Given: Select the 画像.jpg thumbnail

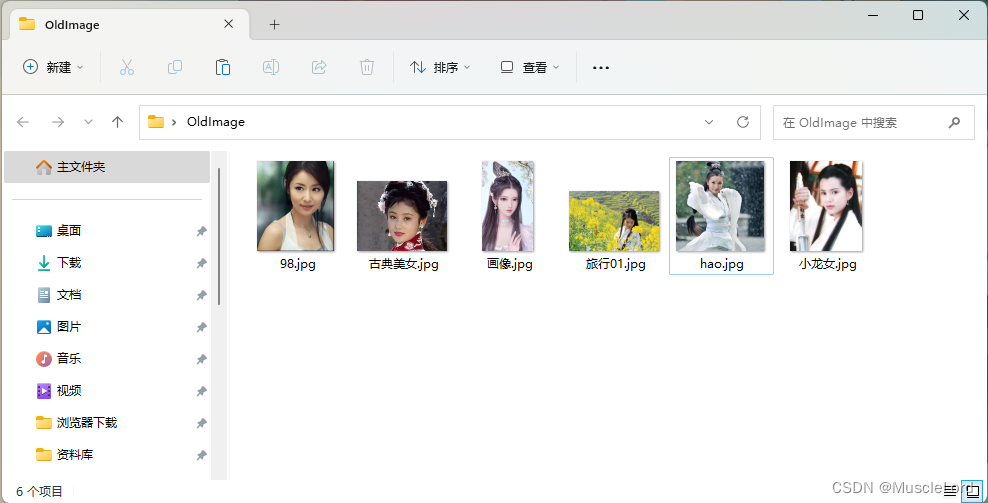Looking at the screenshot, I should 508,206.
